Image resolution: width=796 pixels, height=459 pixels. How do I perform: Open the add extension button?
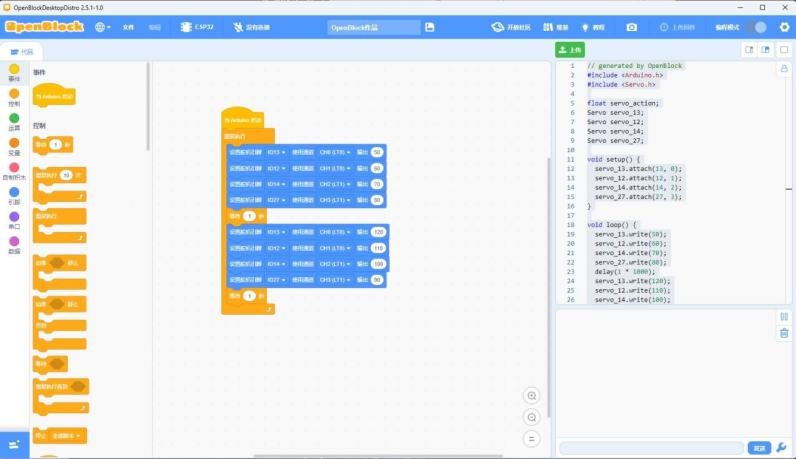coord(14,445)
